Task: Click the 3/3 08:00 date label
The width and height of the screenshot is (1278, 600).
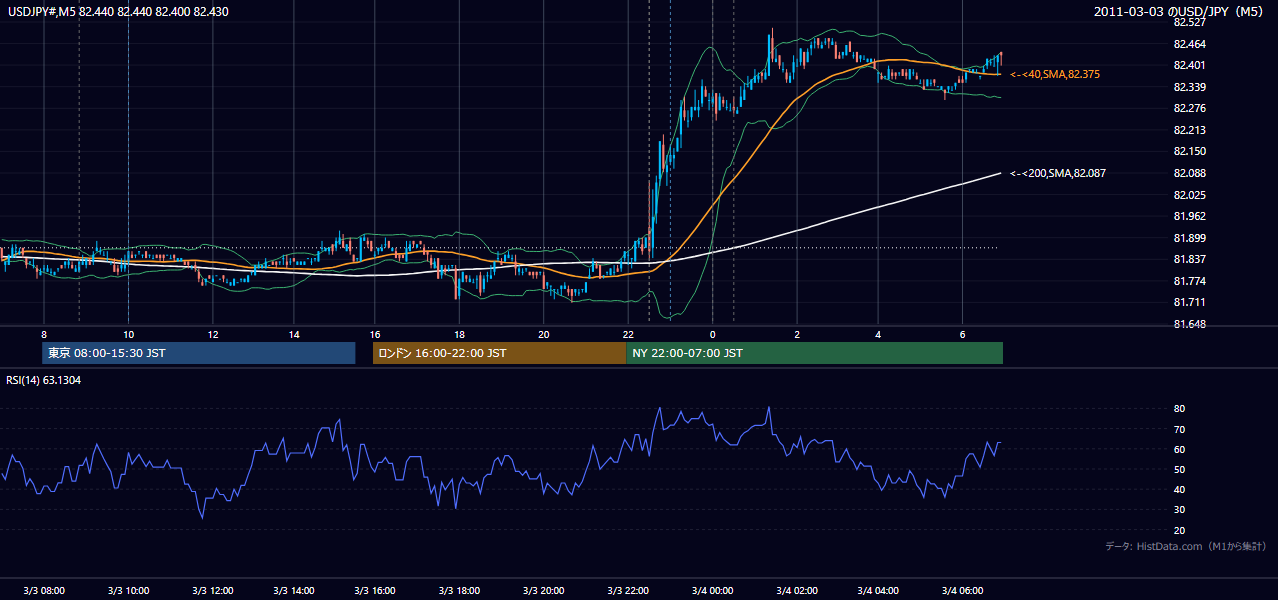Action: [44, 591]
